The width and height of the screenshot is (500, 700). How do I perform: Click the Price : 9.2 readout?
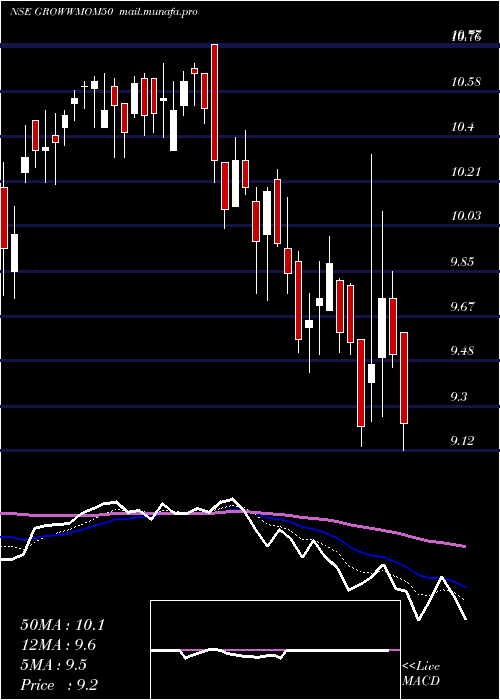pos(59,685)
